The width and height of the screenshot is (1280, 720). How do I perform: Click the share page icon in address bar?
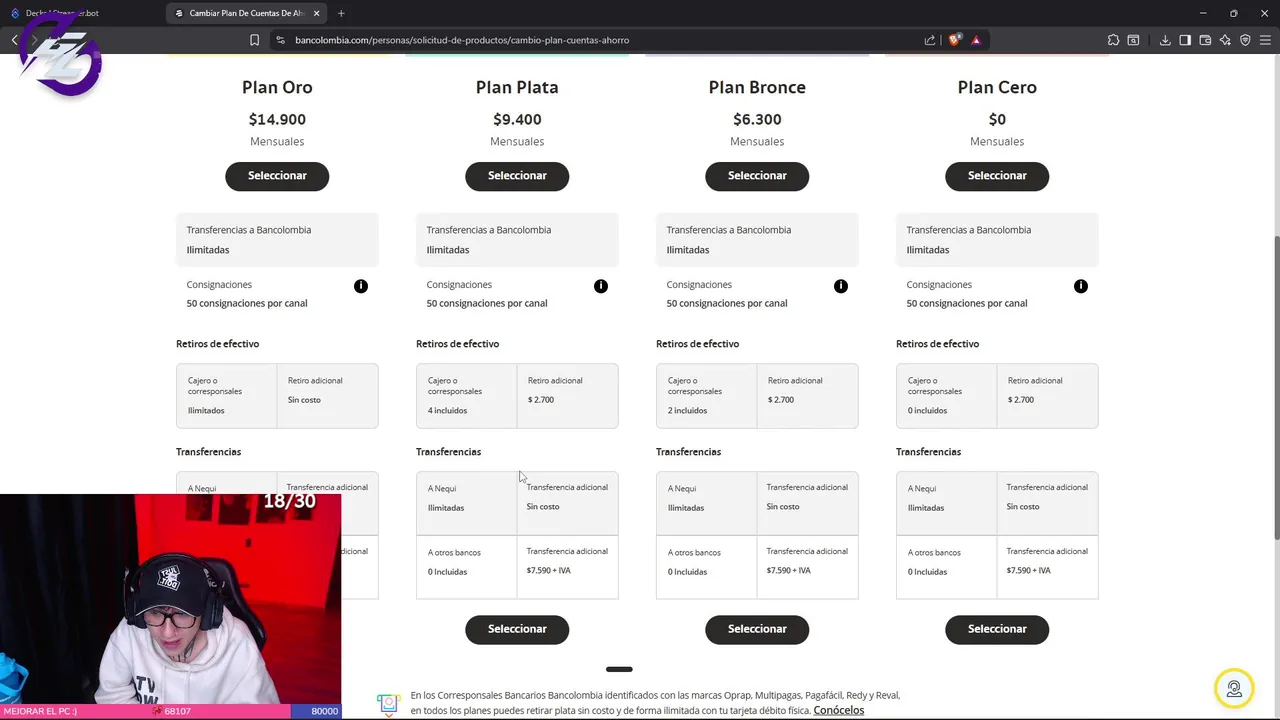(930, 40)
